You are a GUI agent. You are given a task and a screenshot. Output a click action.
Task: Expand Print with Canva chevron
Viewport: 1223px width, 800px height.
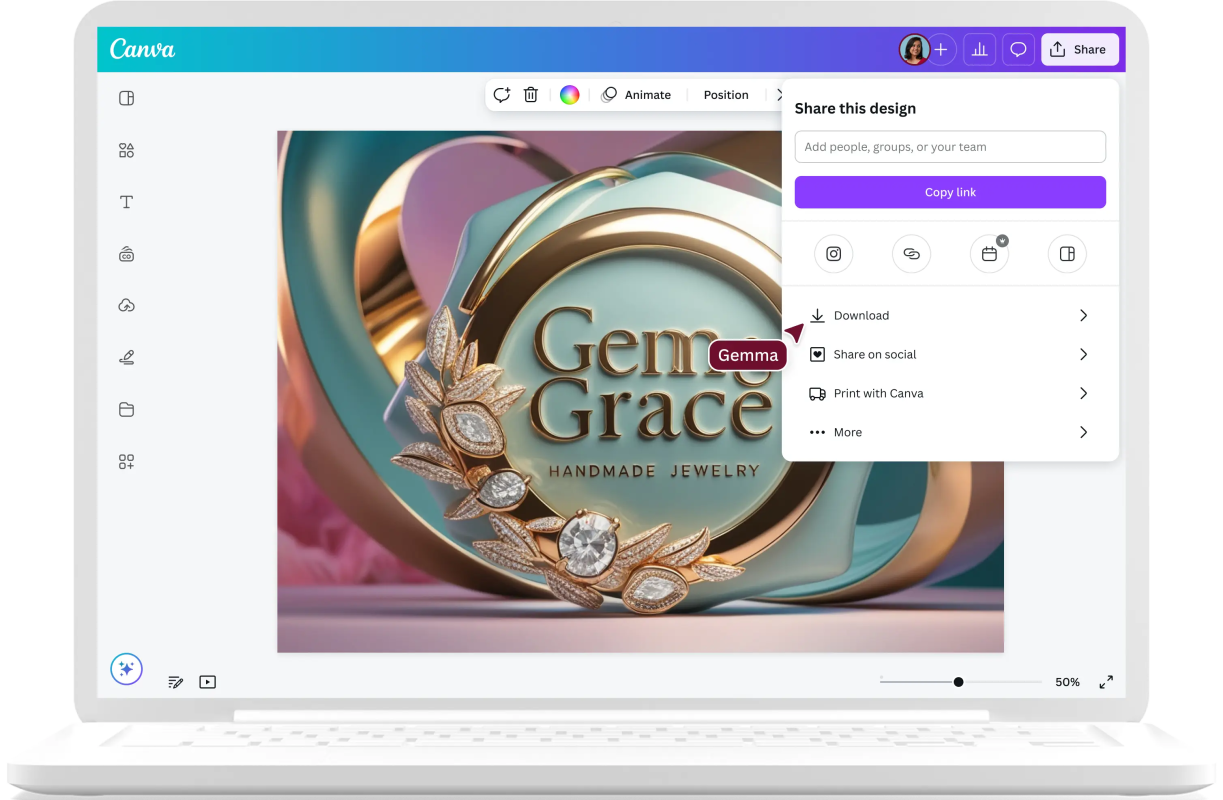tap(1083, 394)
